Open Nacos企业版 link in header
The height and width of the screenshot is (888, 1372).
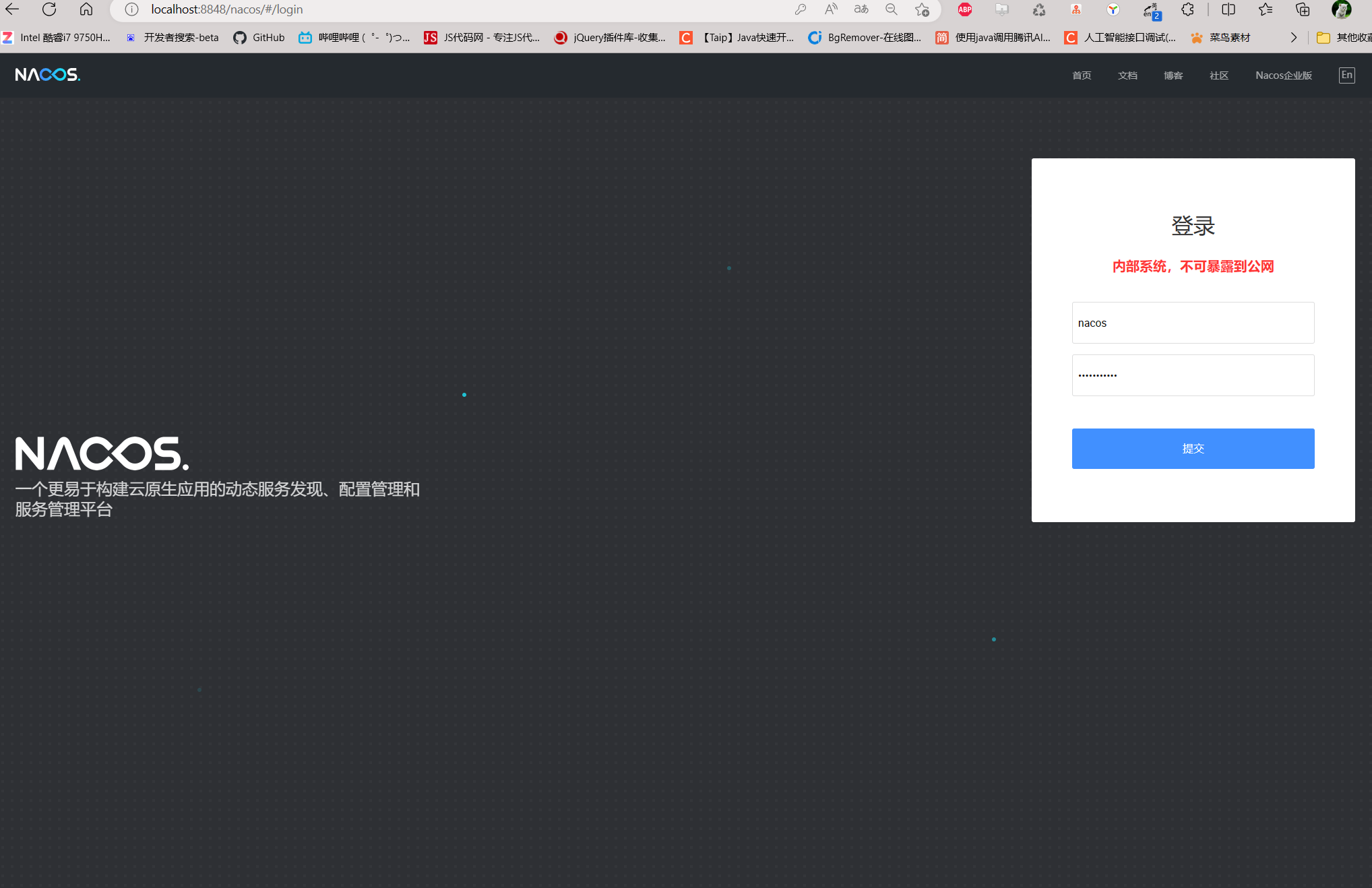click(1284, 75)
